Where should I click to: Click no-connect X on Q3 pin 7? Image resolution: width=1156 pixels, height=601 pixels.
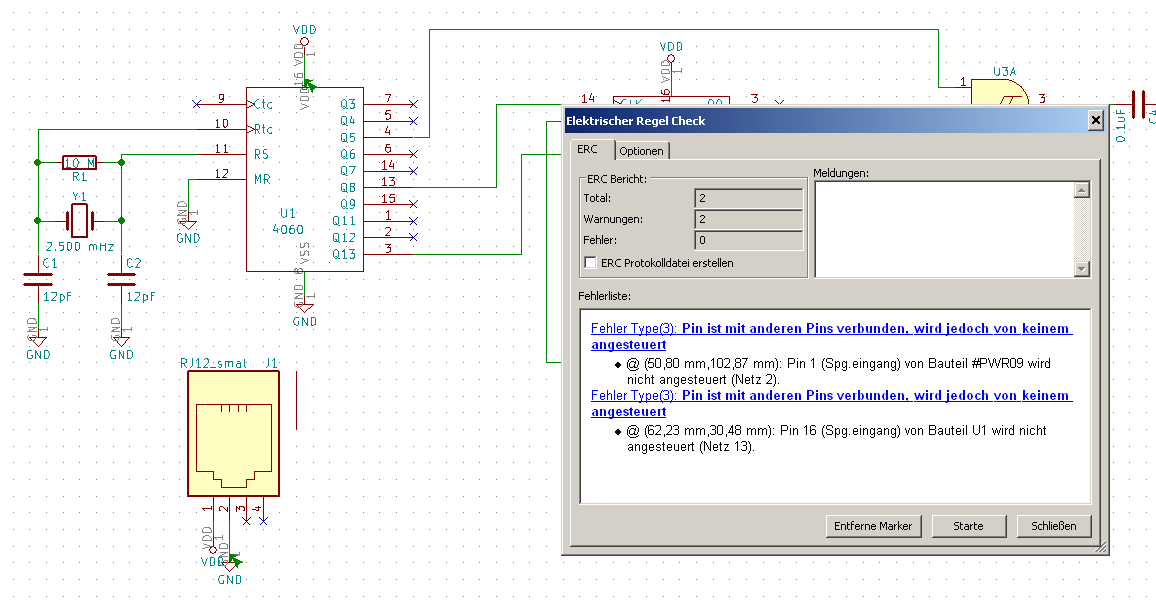pos(413,104)
